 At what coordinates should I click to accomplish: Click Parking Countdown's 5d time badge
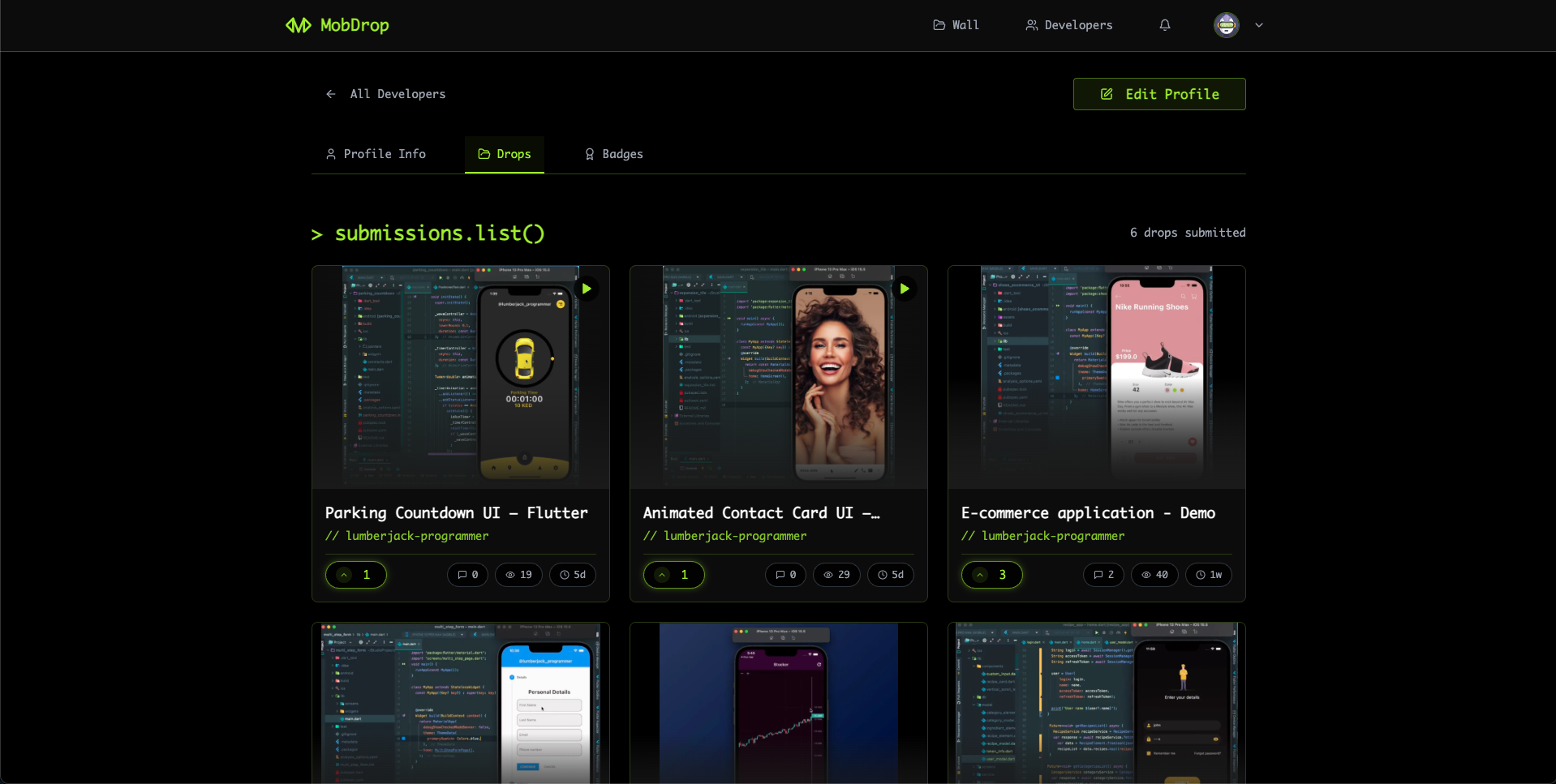pyautogui.click(x=573, y=575)
